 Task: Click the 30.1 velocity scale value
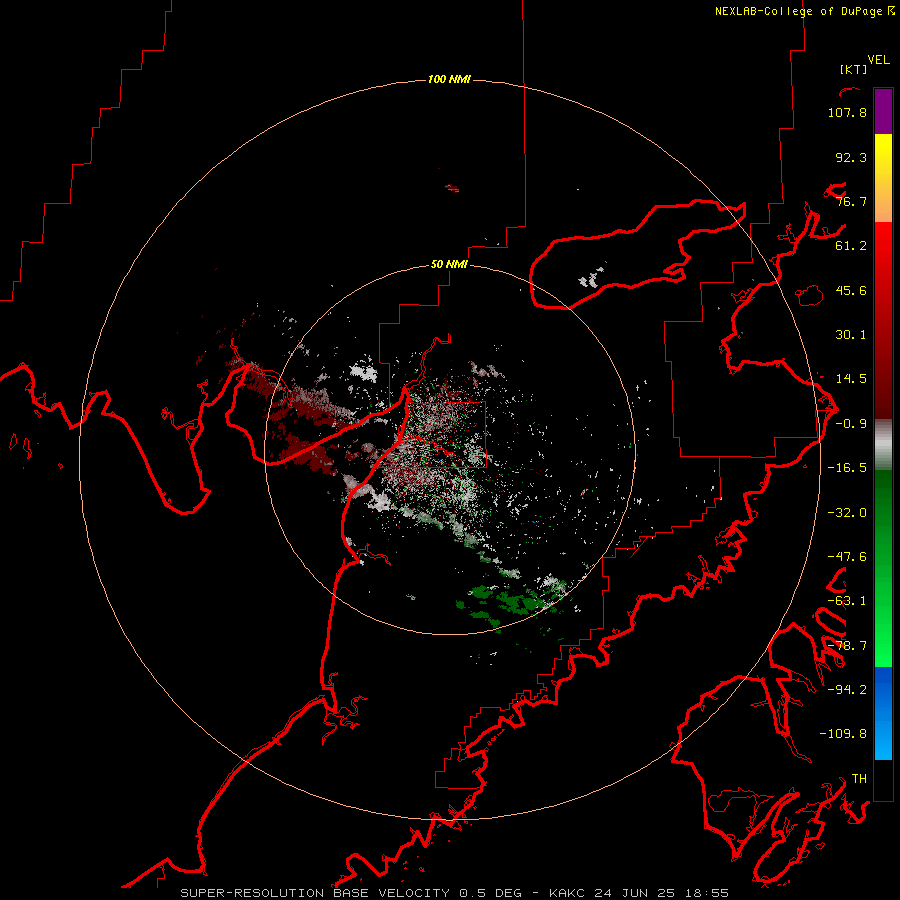tap(851, 335)
